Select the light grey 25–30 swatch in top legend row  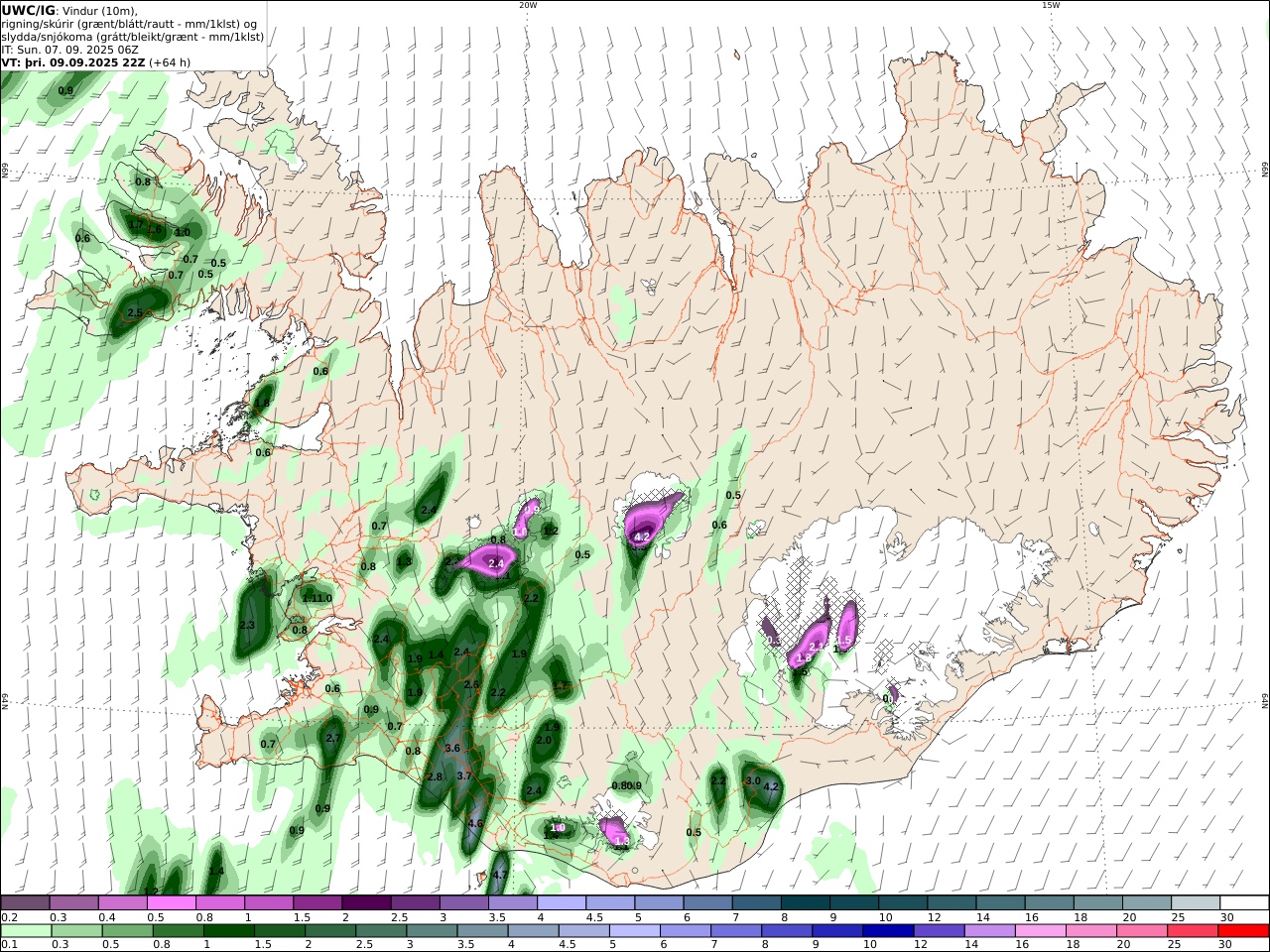[1197, 903]
